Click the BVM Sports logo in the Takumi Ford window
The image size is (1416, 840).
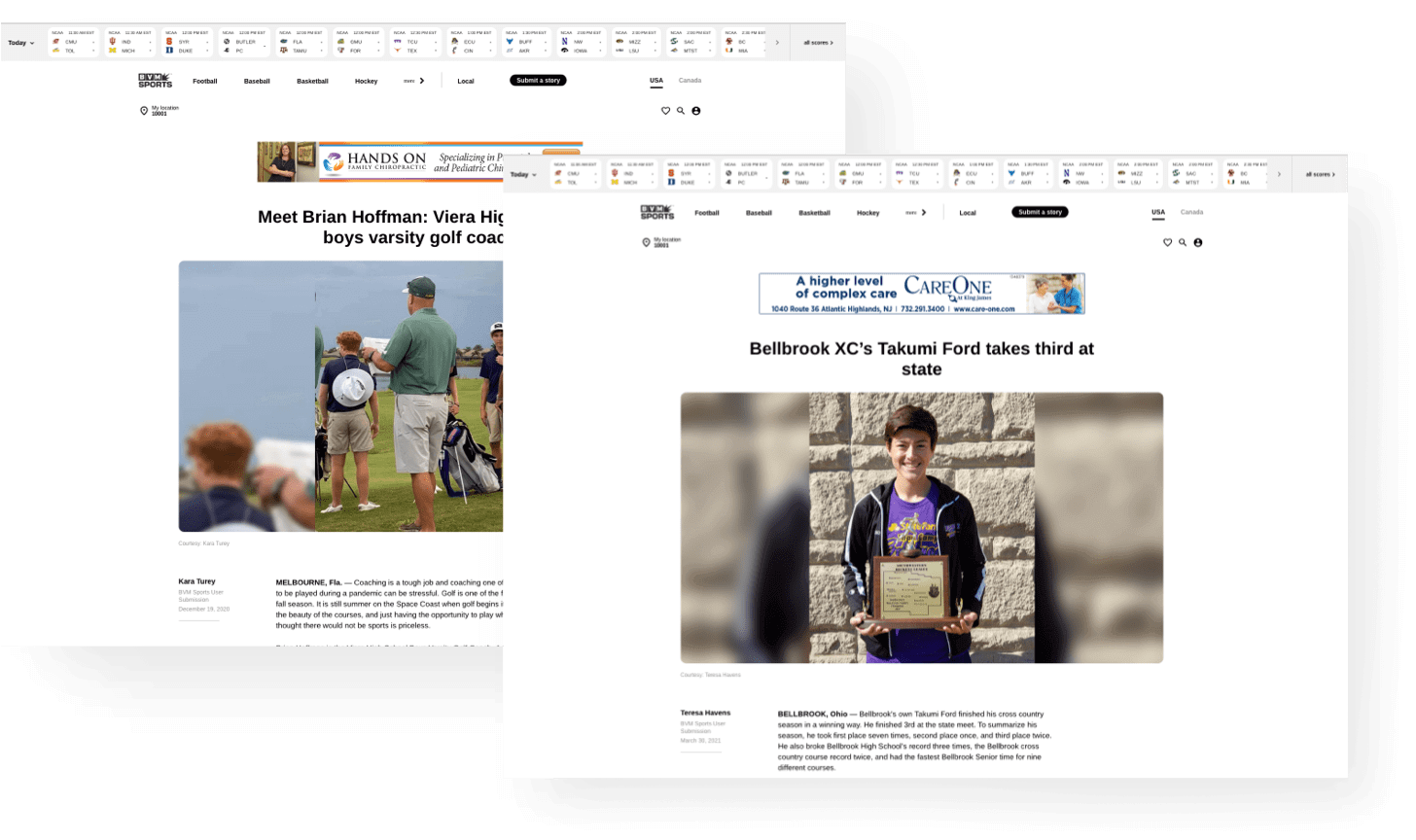(656, 212)
